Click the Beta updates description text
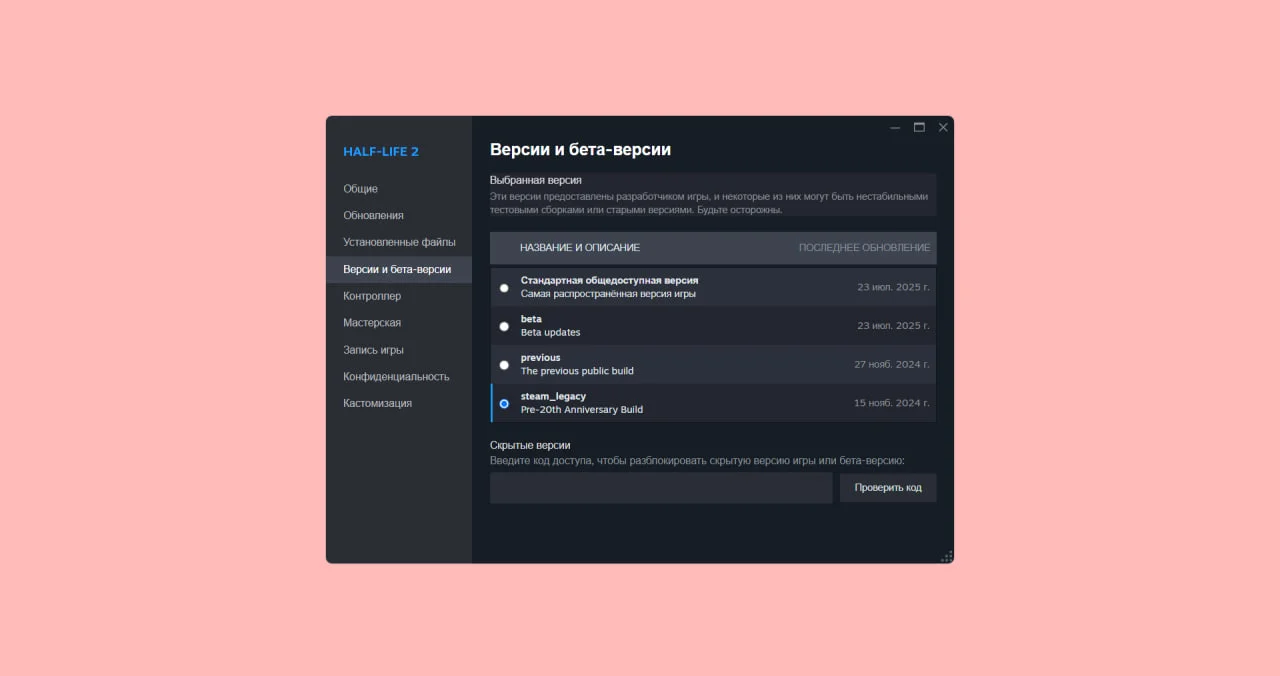The height and width of the screenshot is (676, 1280). pyautogui.click(x=550, y=332)
